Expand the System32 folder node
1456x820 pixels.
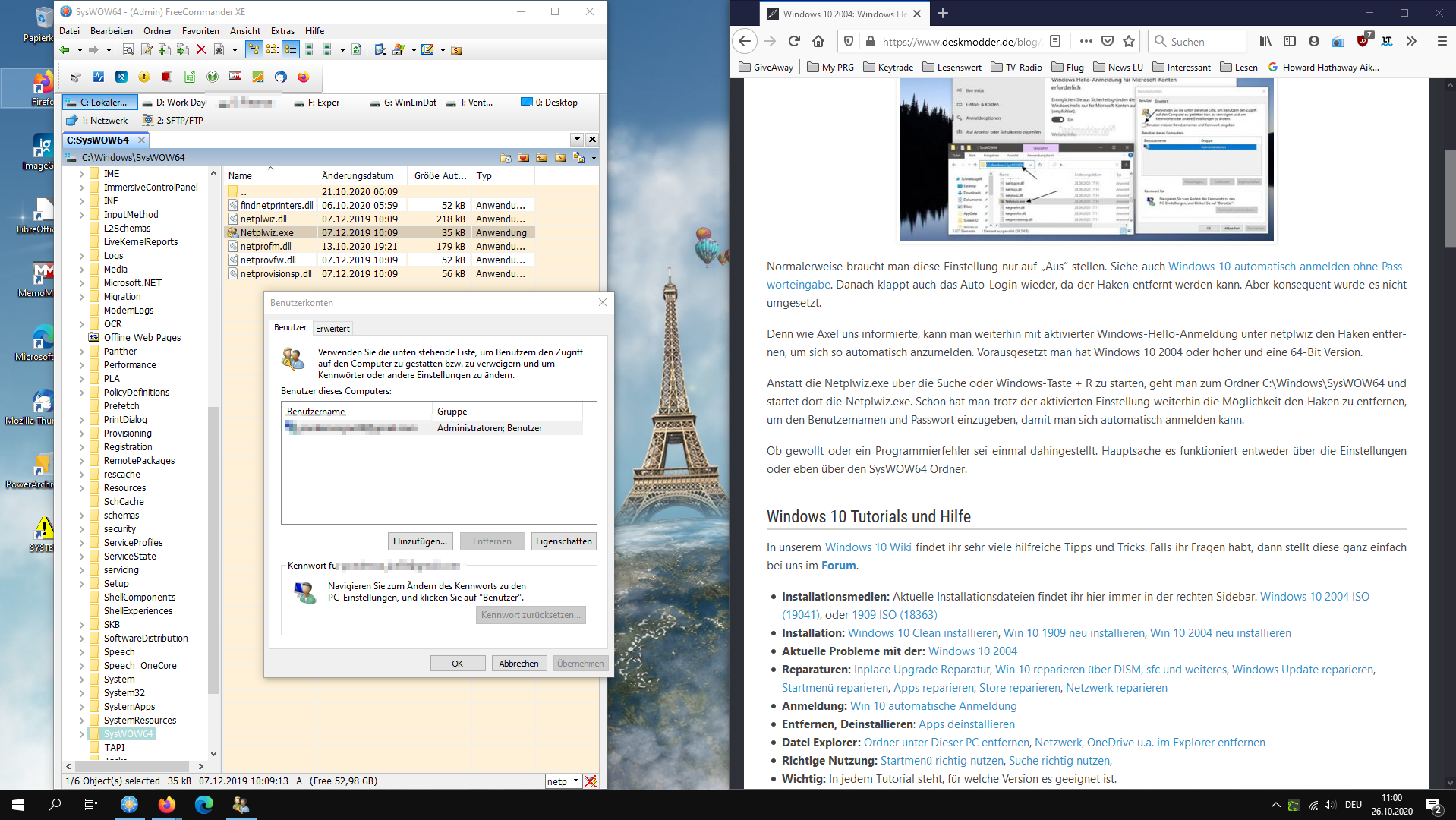pos(81,693)
